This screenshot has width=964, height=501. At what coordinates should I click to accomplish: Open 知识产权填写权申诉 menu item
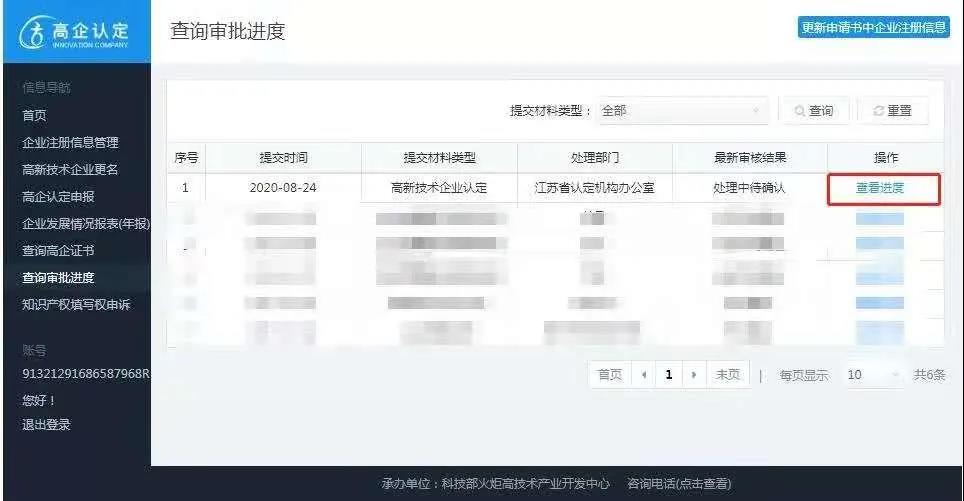[x=76, y=304]
